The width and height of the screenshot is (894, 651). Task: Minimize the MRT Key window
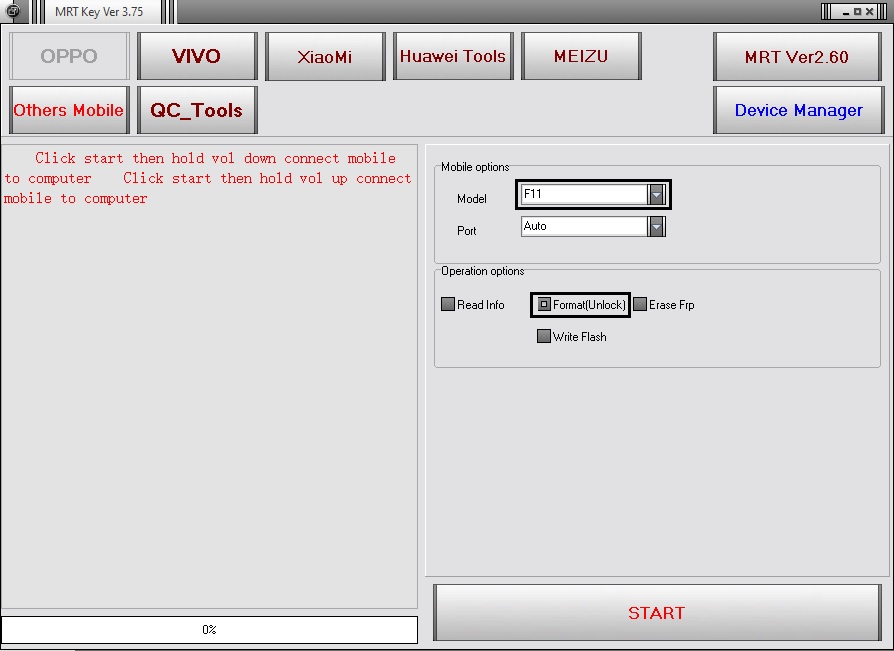point(846,12)
